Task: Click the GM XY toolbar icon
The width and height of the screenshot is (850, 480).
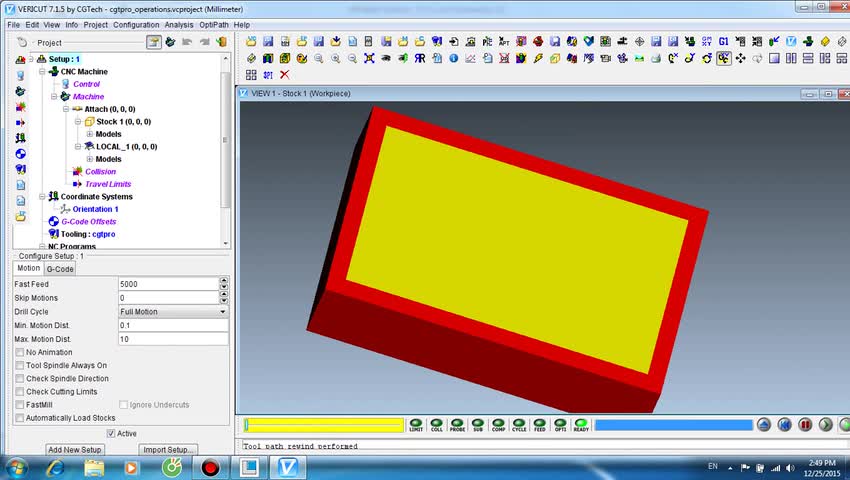Action: tap(706, 41)
